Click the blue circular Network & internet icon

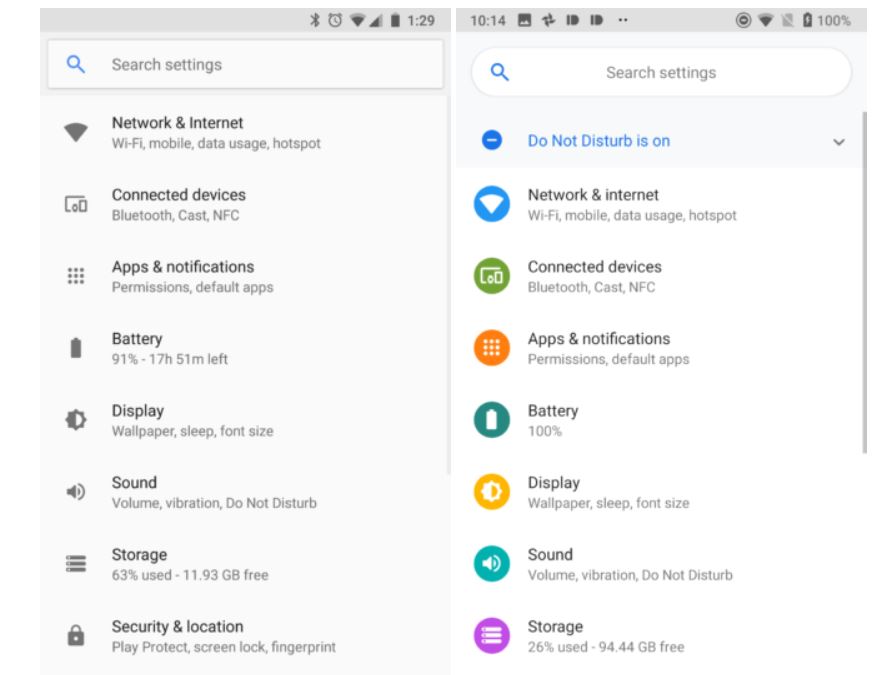click(491, 204)
